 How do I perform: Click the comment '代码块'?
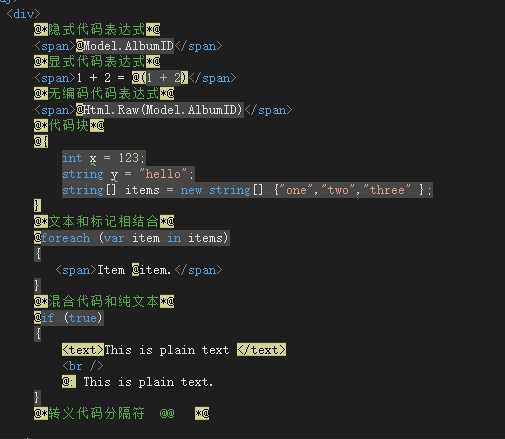(x=69, y=126)
